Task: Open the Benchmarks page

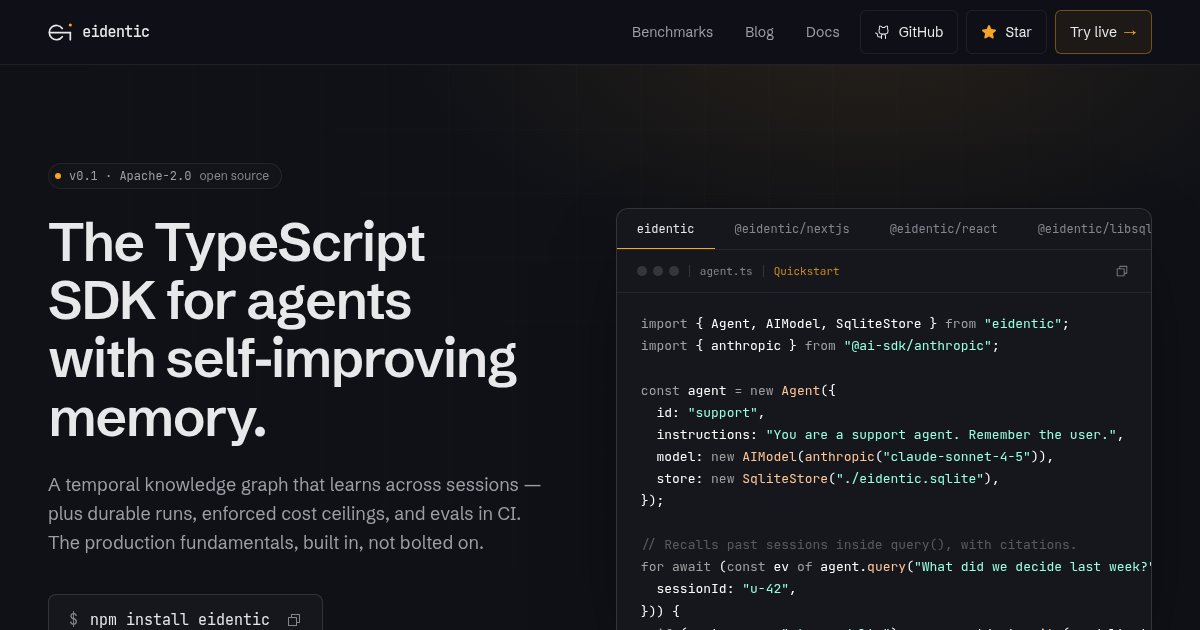Action: pyautogui.click(x=672, y=32)
